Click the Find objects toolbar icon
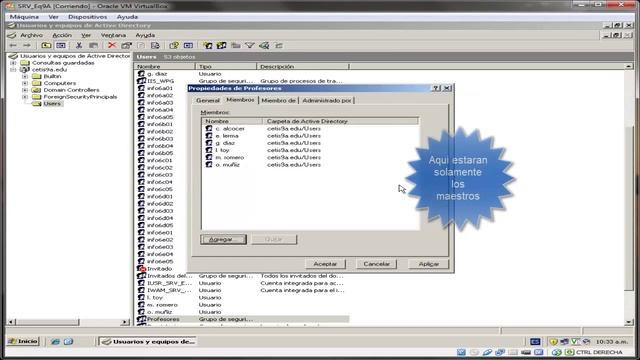 264,45
